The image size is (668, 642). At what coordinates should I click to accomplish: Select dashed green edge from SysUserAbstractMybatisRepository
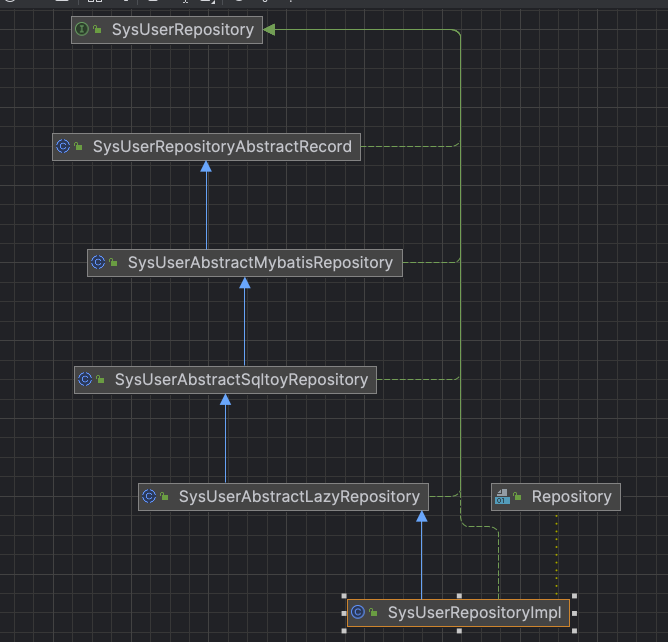tap(430, 262)
